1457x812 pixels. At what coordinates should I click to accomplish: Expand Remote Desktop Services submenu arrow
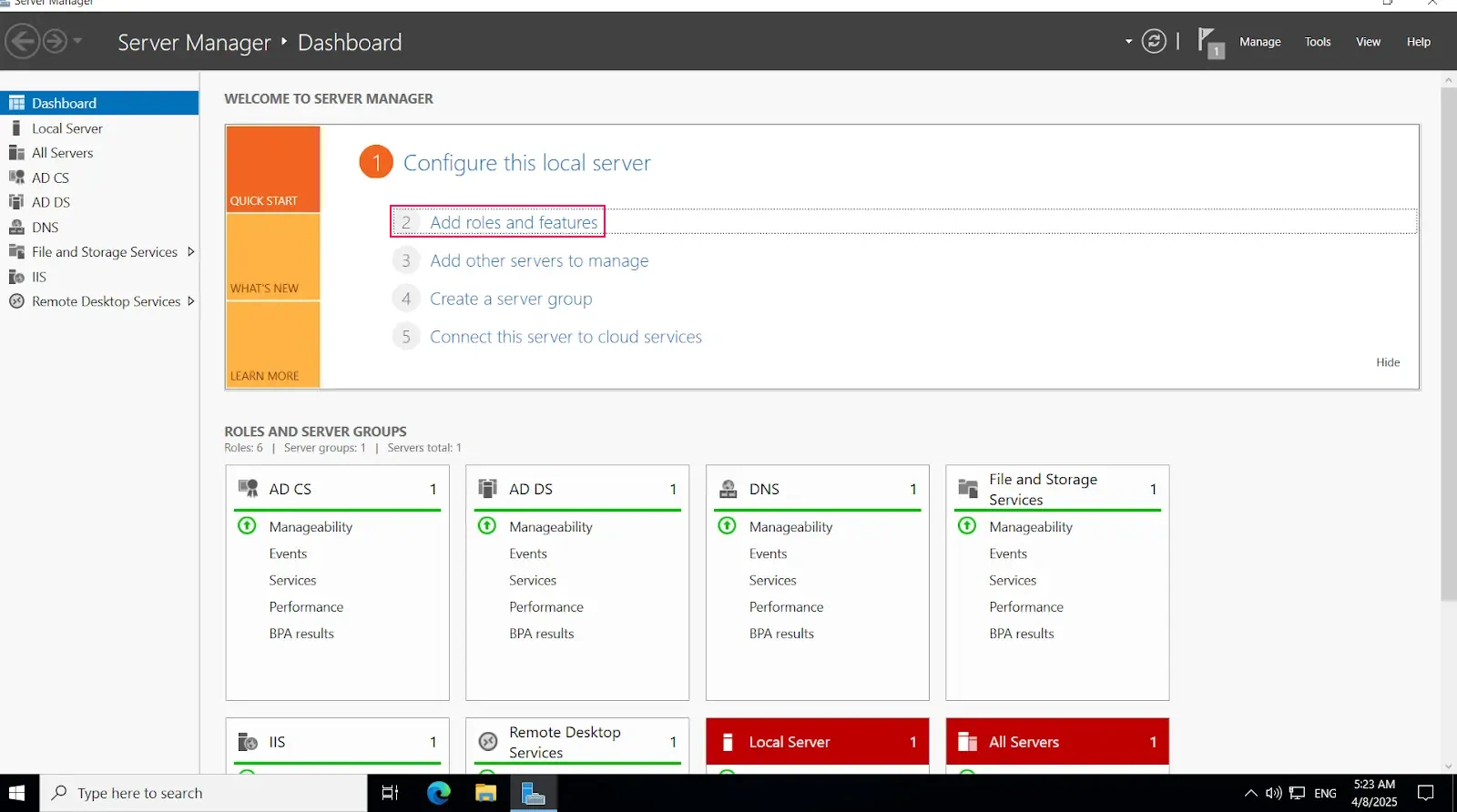click(190, 301)
